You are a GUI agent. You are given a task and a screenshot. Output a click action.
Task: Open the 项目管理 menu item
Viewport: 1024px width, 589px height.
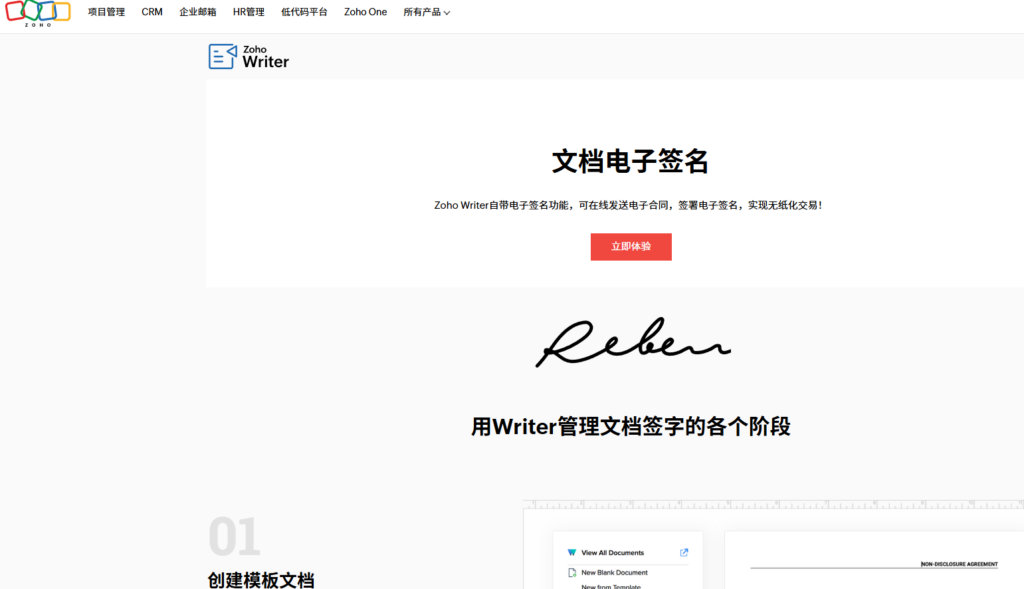106,12
